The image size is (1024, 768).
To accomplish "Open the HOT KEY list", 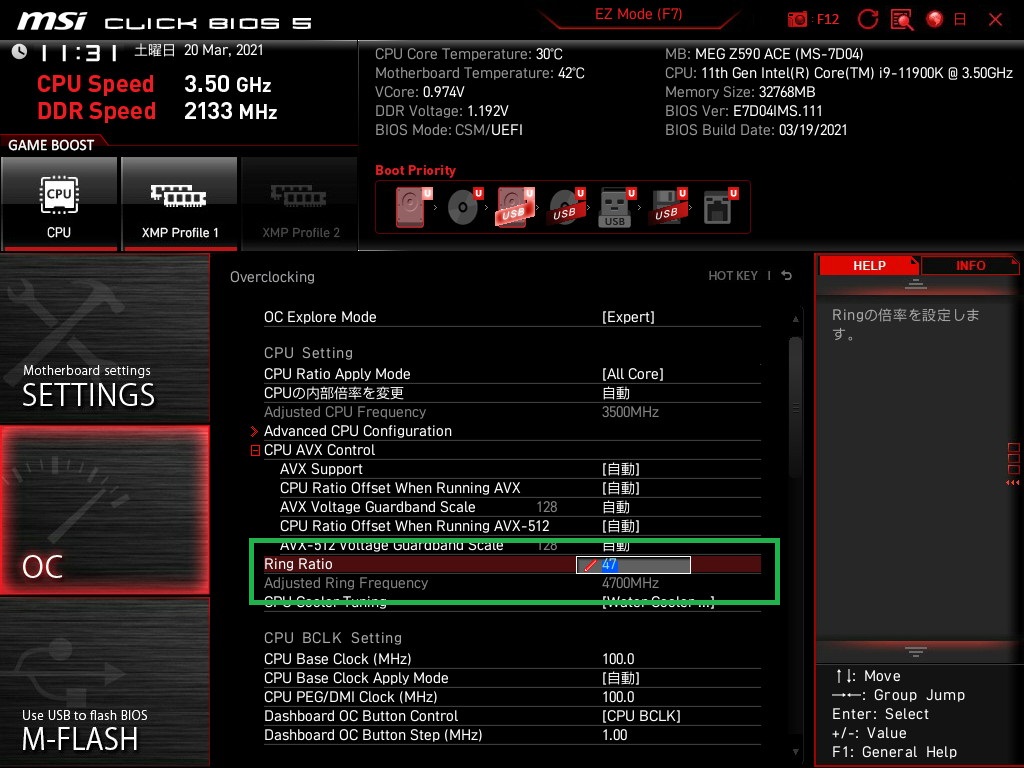I will coord(733,276).
